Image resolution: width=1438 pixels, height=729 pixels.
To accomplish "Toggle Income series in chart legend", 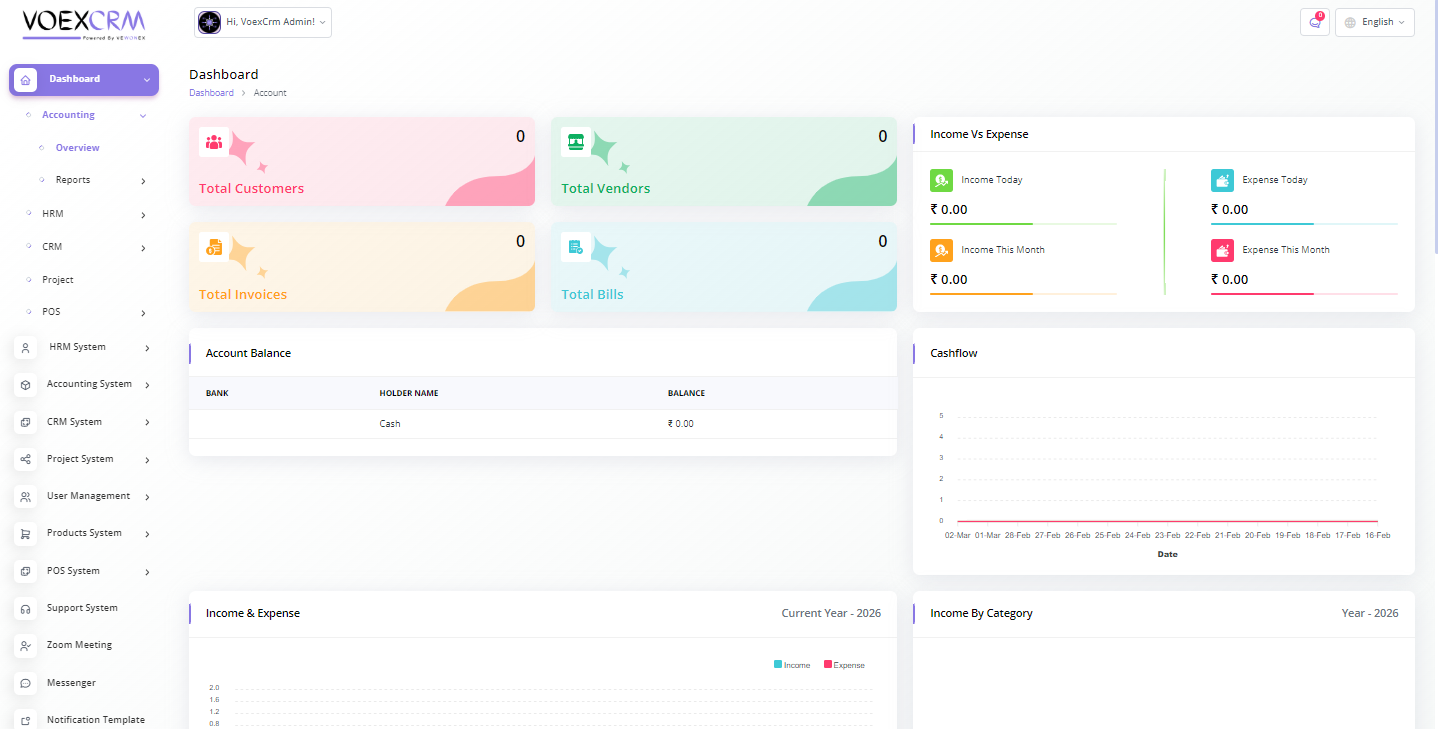I will (792, 665).
